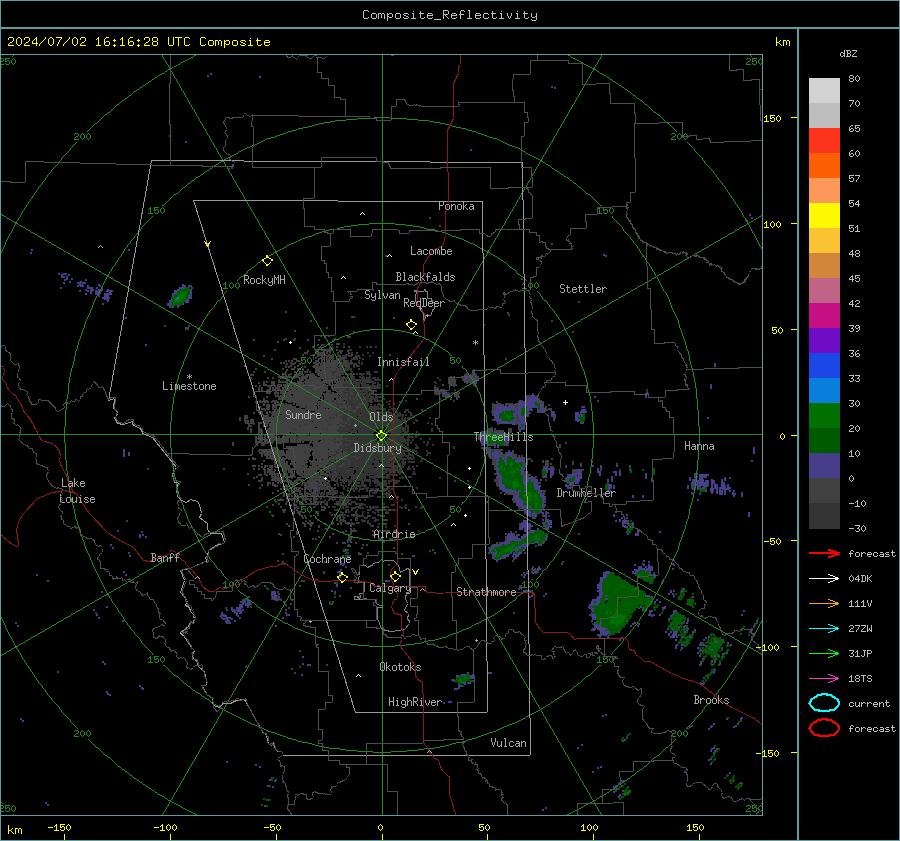Viewport: 900px width, 841px height.
Task: Click the Hanna city label
Action: [699, 446]
